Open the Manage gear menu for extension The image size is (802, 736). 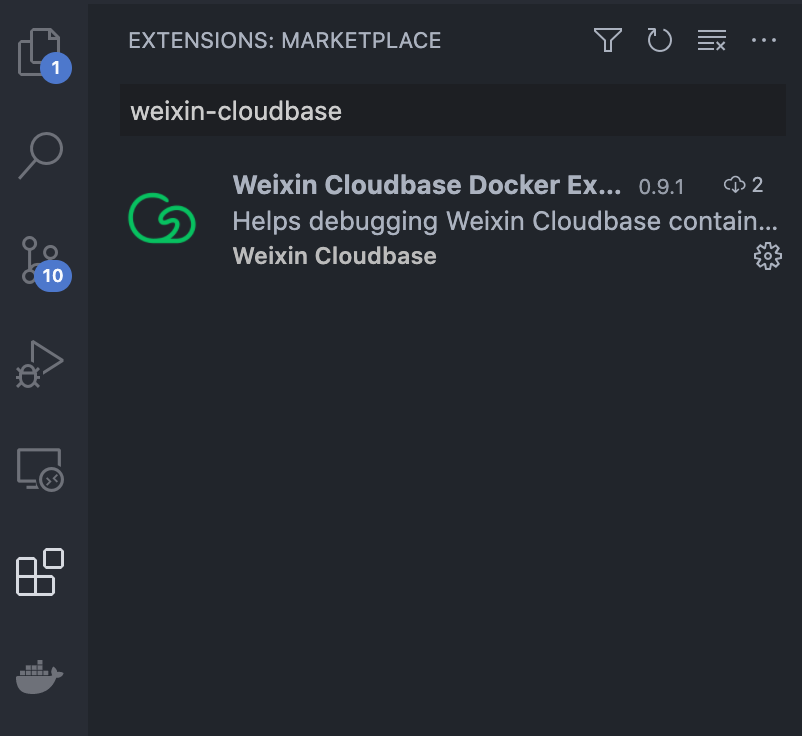(x=767, y=257)
